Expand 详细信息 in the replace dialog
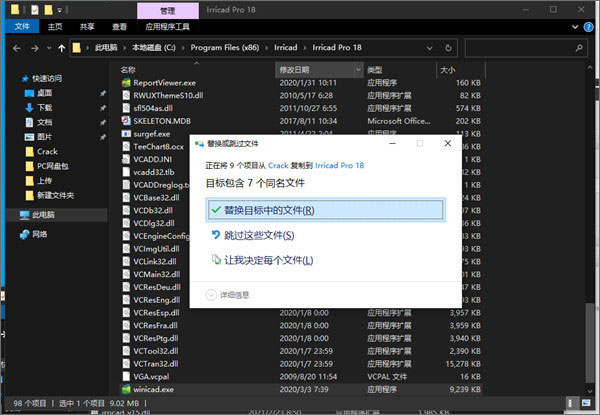This screenshot has height=415, width=600. (x=228, y=295)
